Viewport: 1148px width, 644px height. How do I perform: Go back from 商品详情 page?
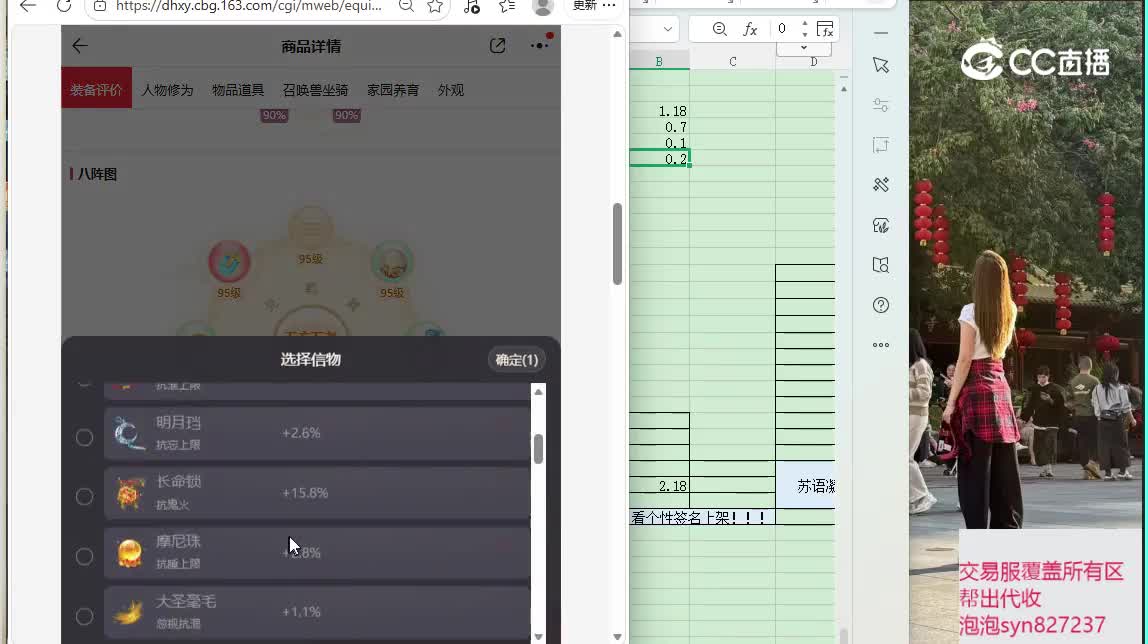(x=80, y=45)
